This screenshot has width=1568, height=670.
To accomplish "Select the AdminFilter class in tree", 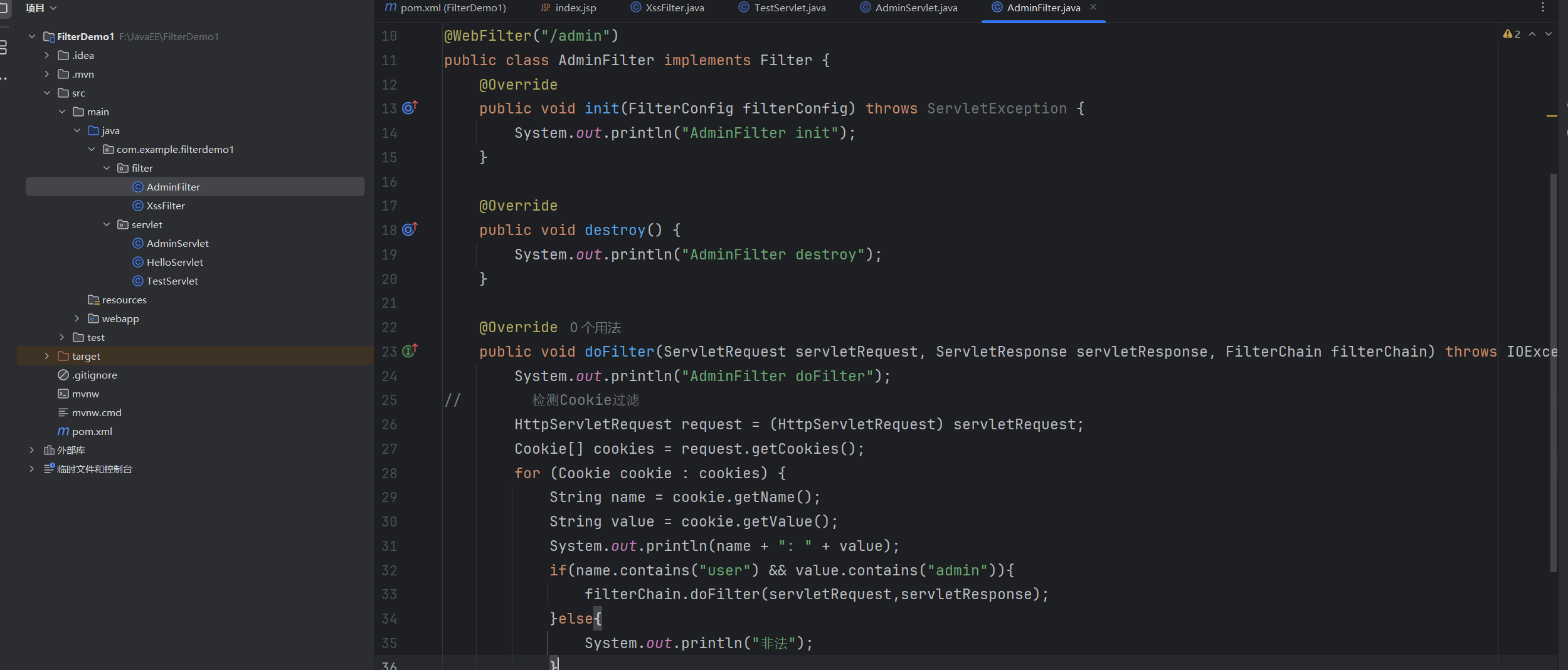I will pyautogui.click(x=195, y=187).
